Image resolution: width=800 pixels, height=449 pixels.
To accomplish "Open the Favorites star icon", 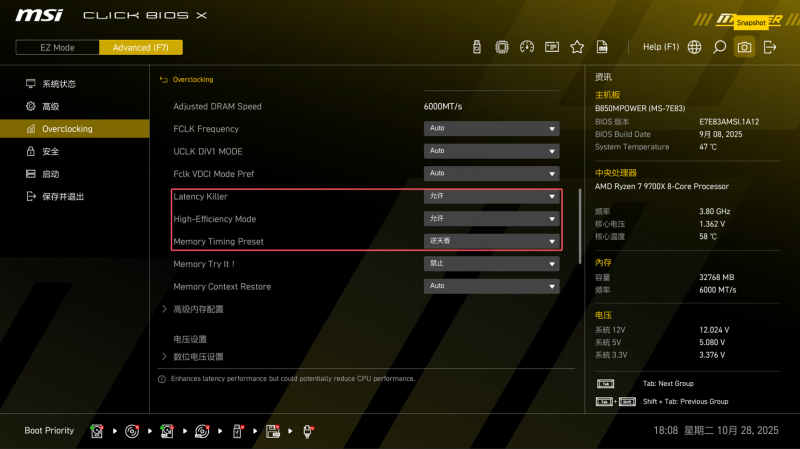I will coord(577,47).
